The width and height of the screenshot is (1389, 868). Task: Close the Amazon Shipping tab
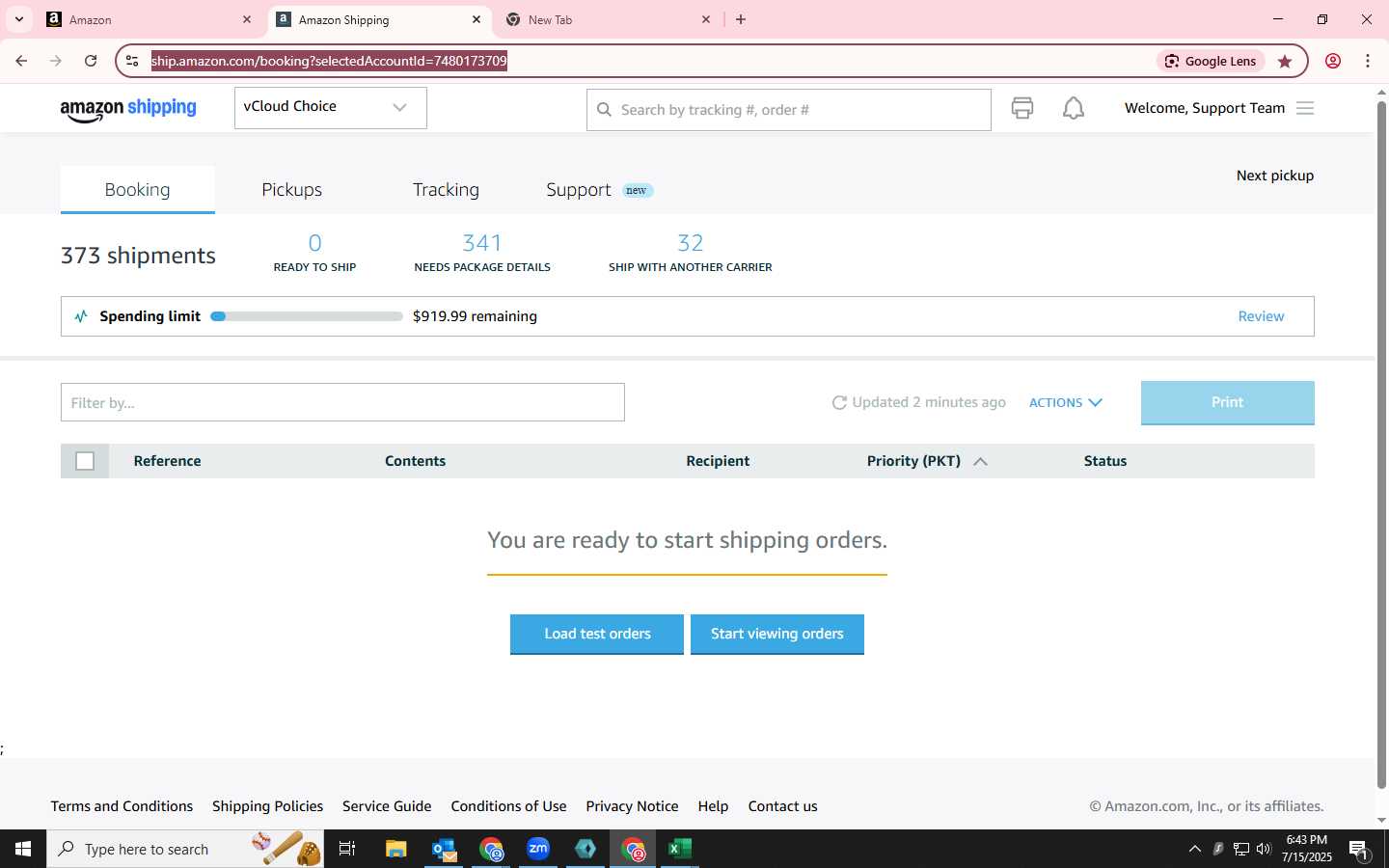point(477,19)
